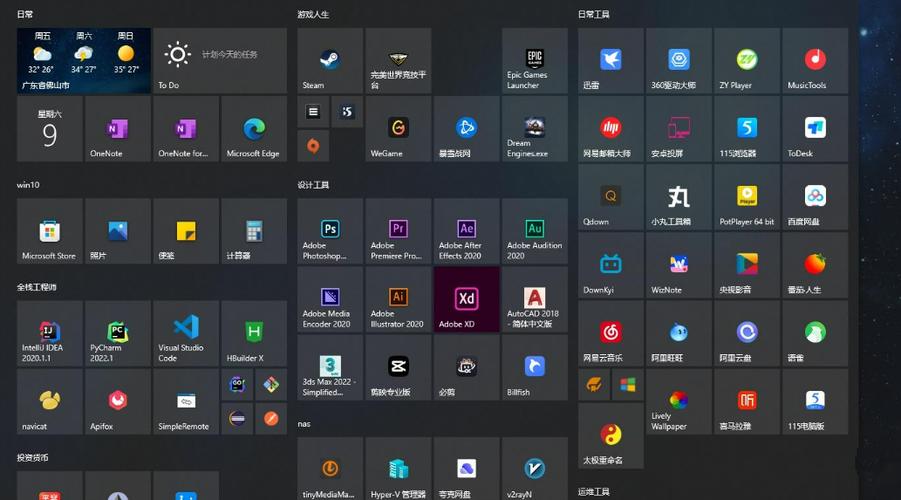Open Visual Studio Code tile

(x=186, y=333)
